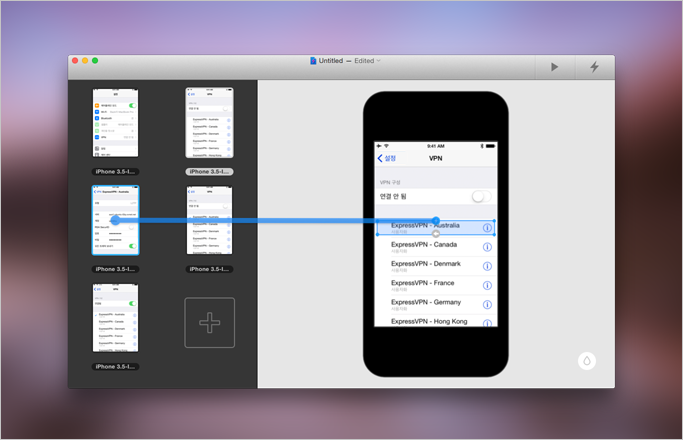Click the link handle at top of hotspot
This screenshot has width=683, height=440.
(x=436, y=220)
